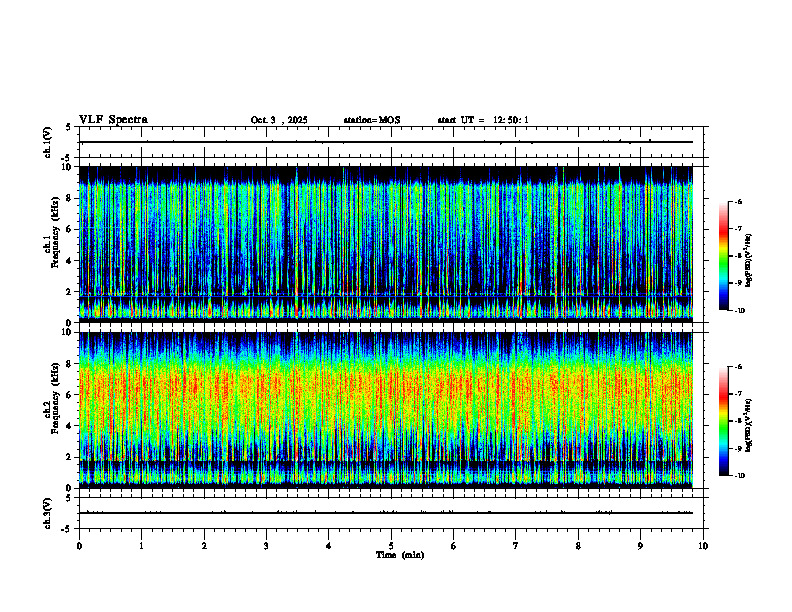792x612 pixels.
Task: Click inside the ch.2 spectrogram panel
Action: click(386, 410)
